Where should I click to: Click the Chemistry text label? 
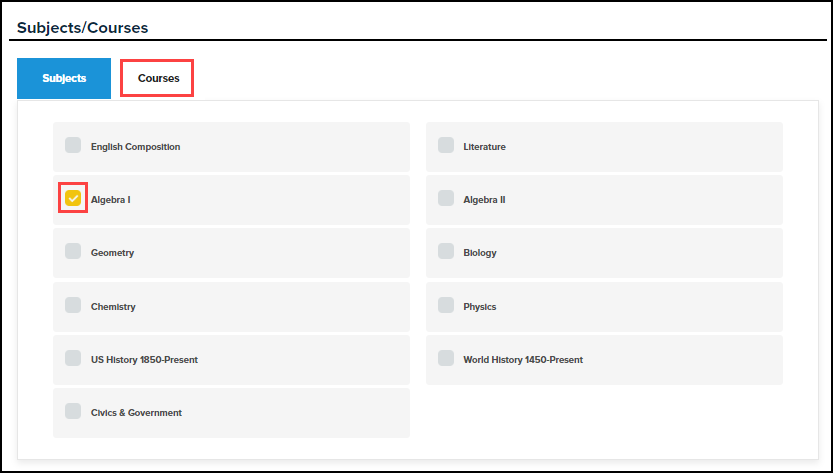[113, 307]
